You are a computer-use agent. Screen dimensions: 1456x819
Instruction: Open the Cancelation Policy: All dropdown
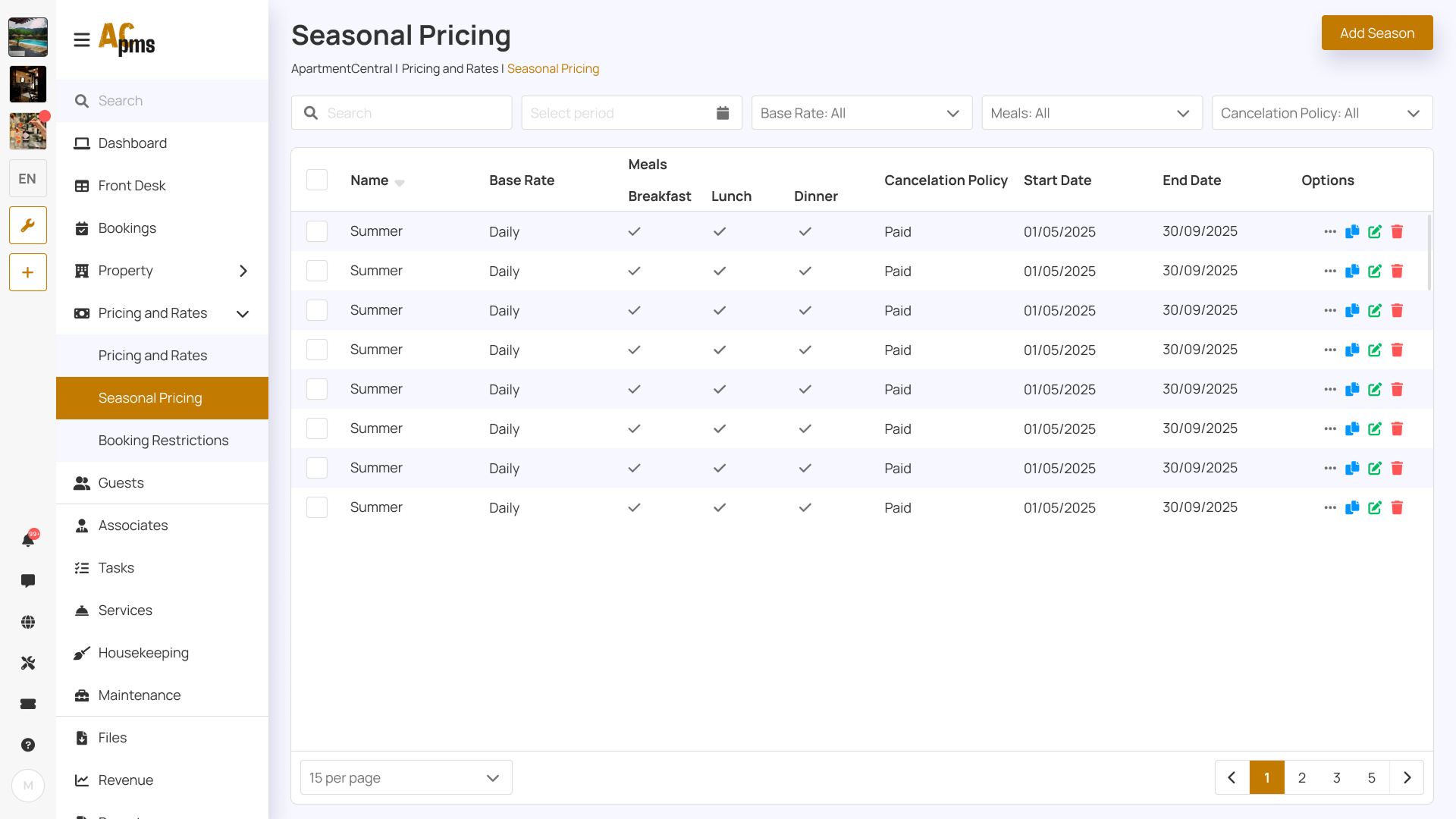(x=1322, y=113)
